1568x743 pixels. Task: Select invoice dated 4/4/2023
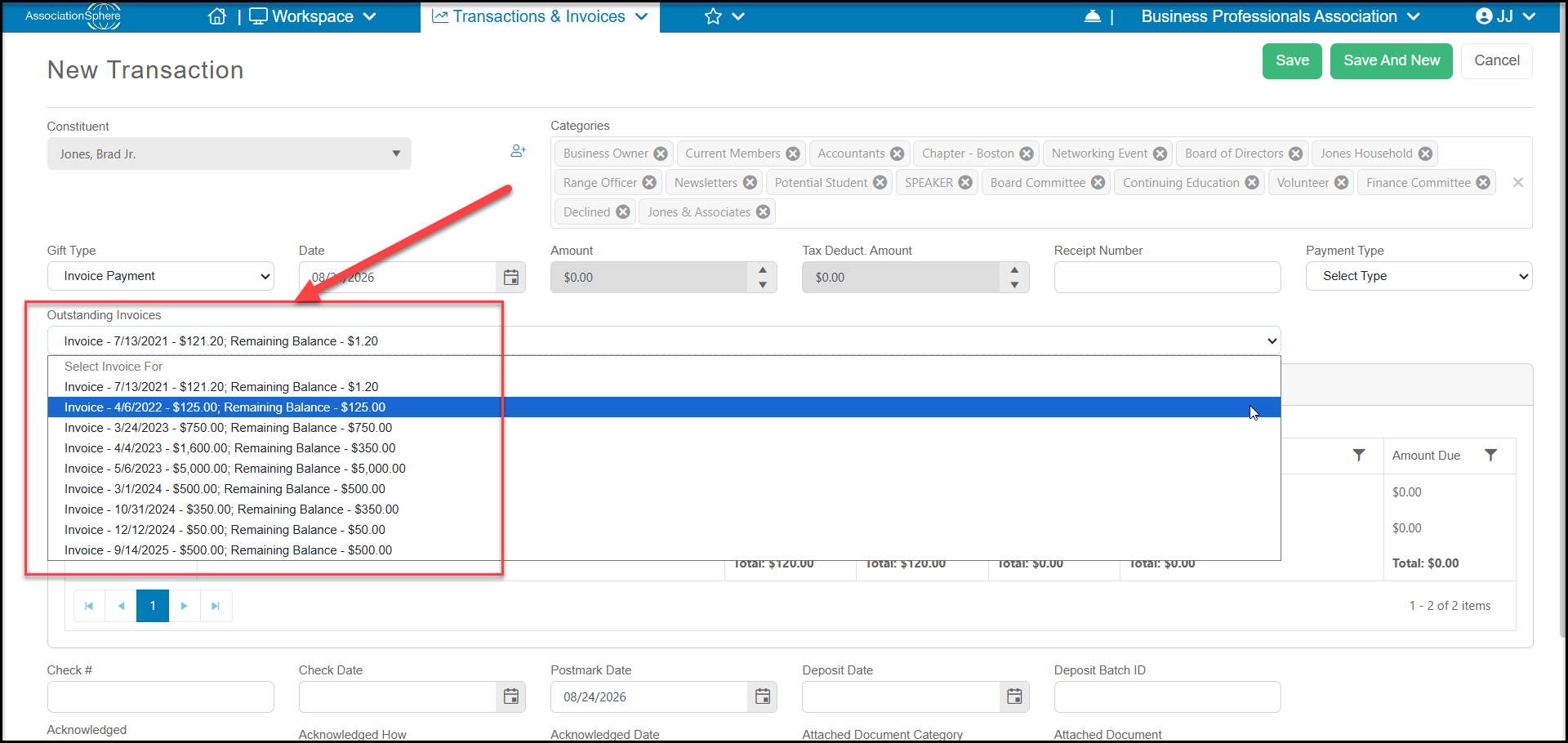(664, 448)
